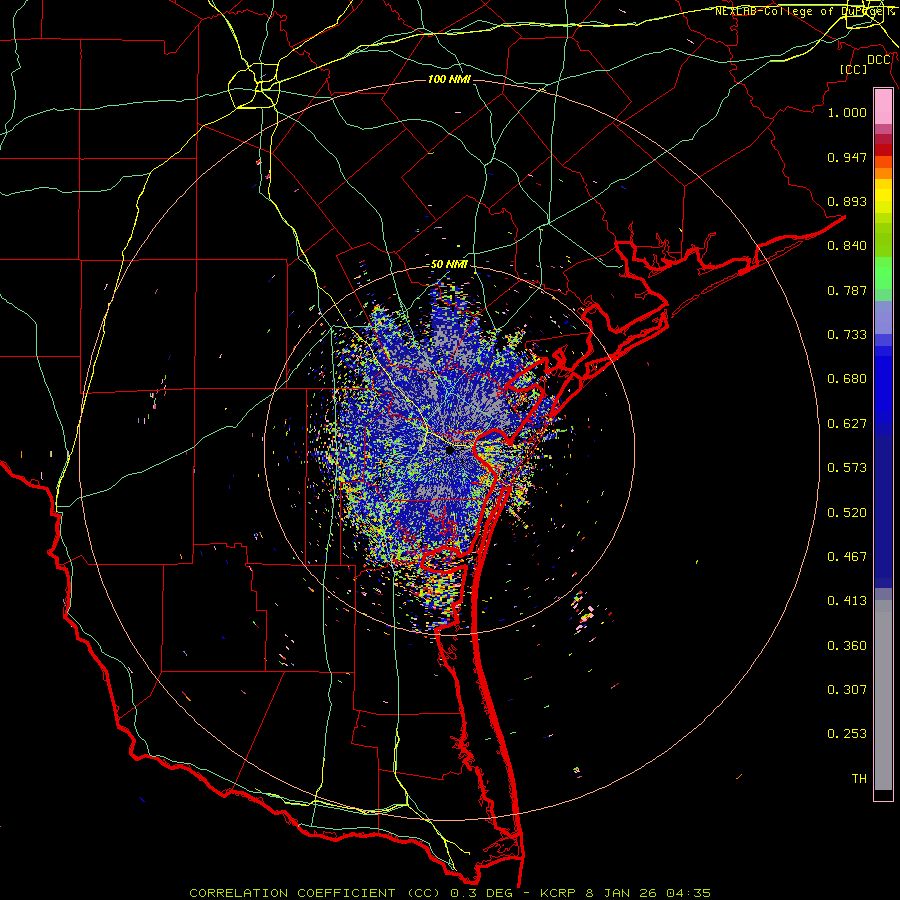Viewport: 900px width, 900px height.
Task: Click the '0.733' legend value
Action: tap(847, 335)
